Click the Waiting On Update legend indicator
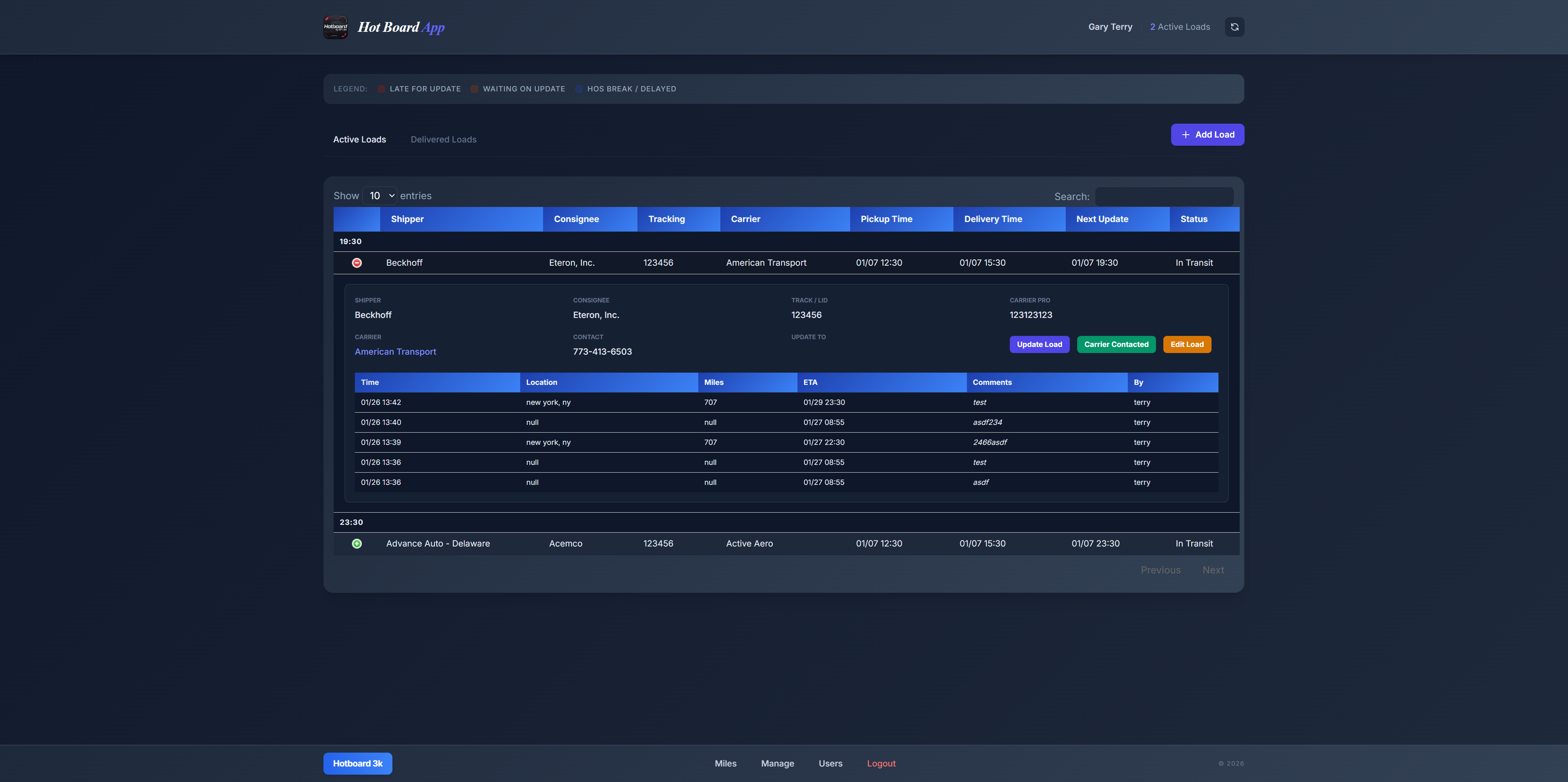The image size is (1568, 782). tap(474, 88)
